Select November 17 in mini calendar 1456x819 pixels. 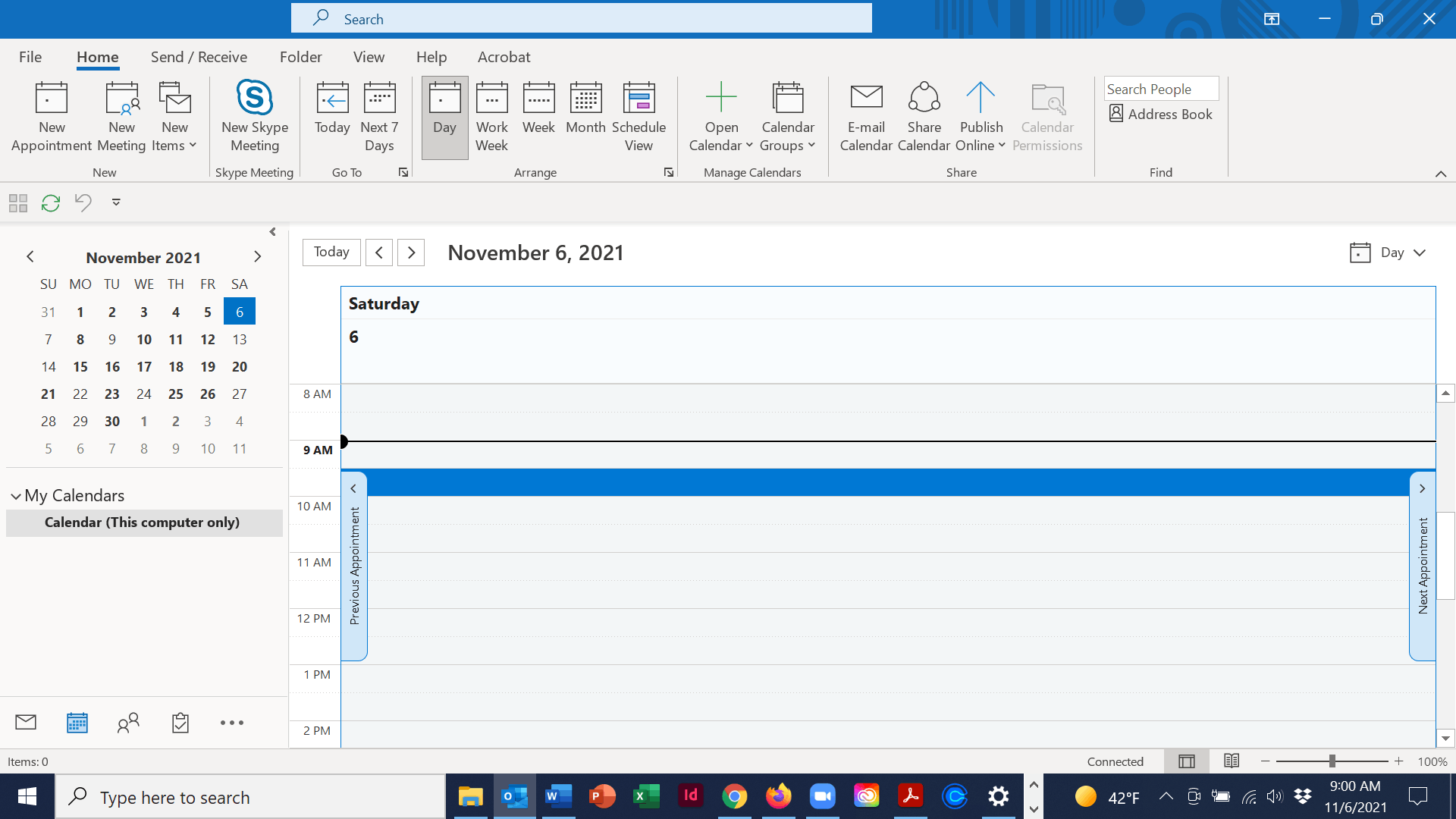tap(144, 367)
